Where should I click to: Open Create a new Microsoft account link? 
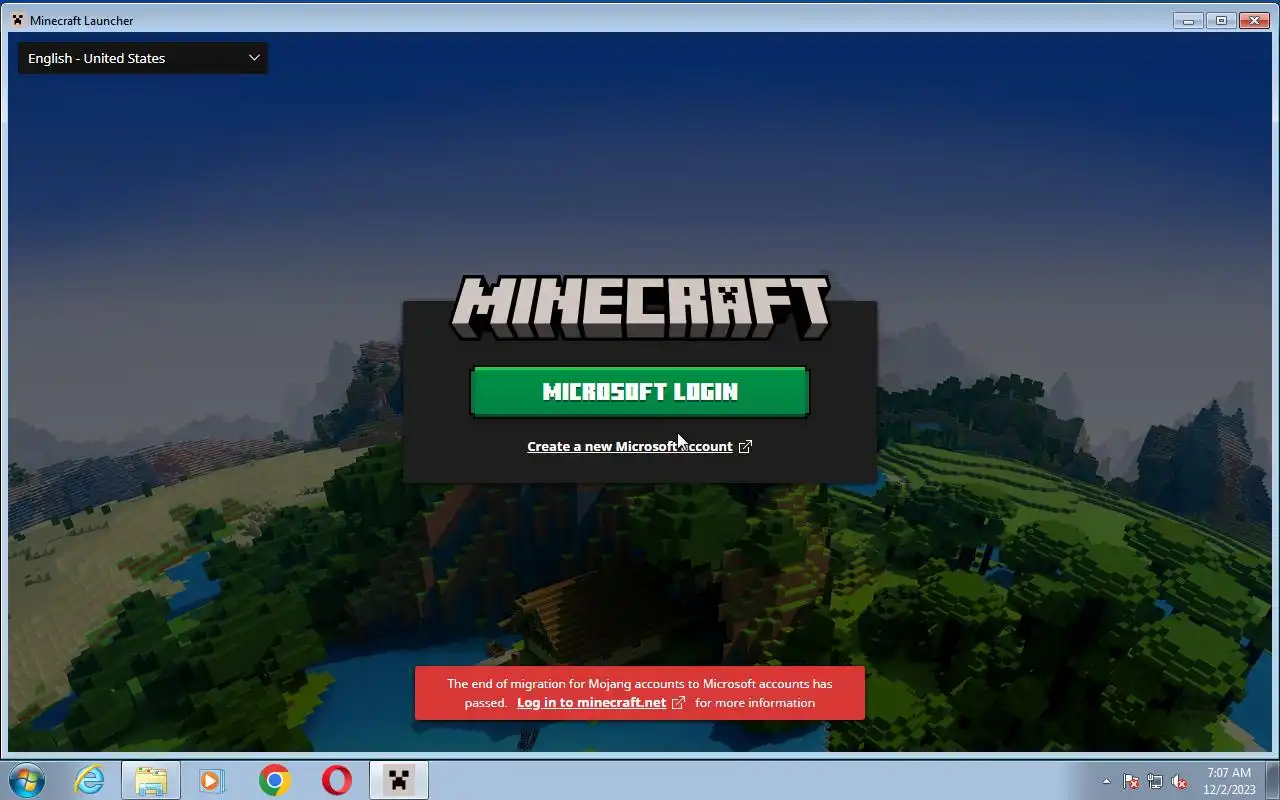pos(629,447)
